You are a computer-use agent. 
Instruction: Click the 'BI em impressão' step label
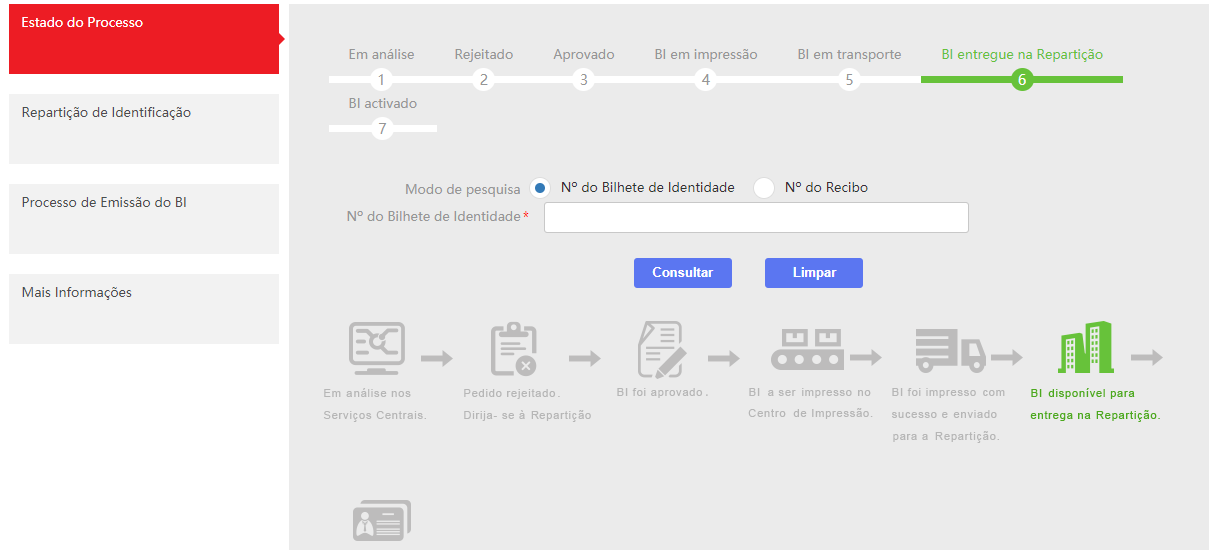[706, 55]
